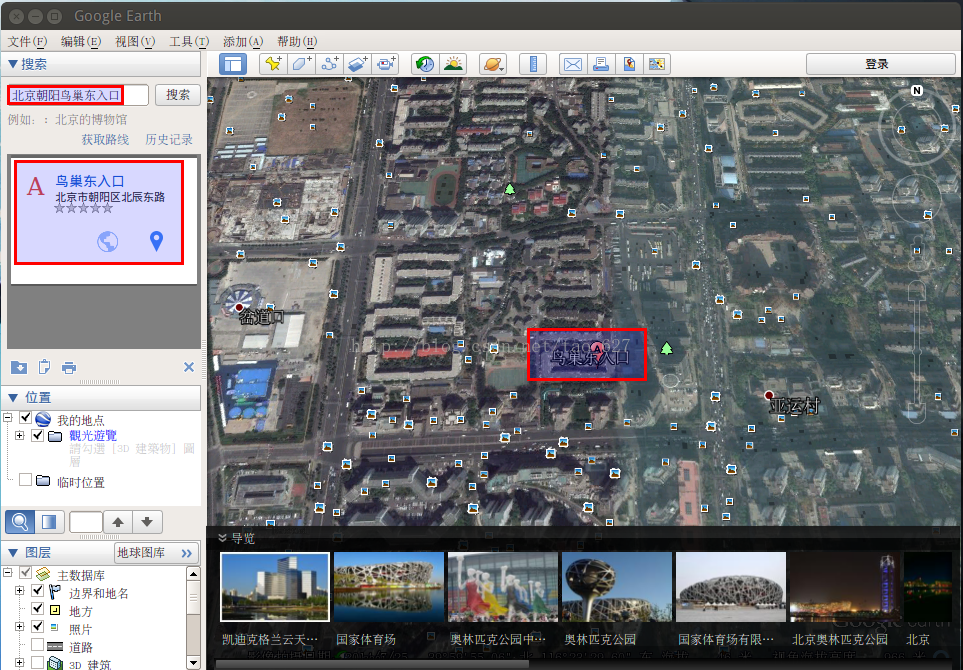This screenshot has height=670, width=963.
Task: Collapse the 主数据库 tree node
Action: [x=7, y=572]
